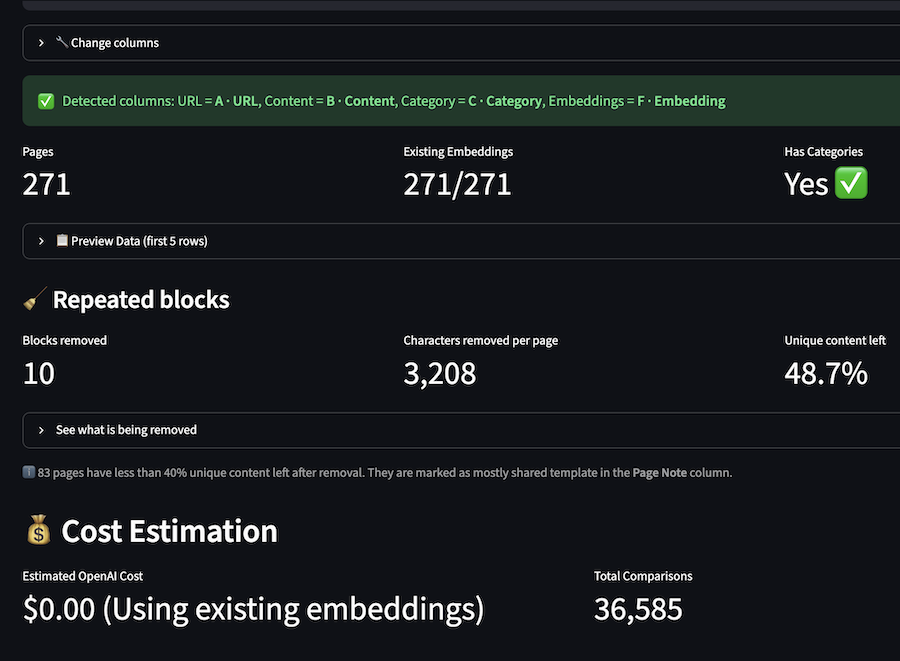Select the Unique content left value 48.7%
Image resolution: width=900 pixels, height=661 pixels.
pos(826,374)
